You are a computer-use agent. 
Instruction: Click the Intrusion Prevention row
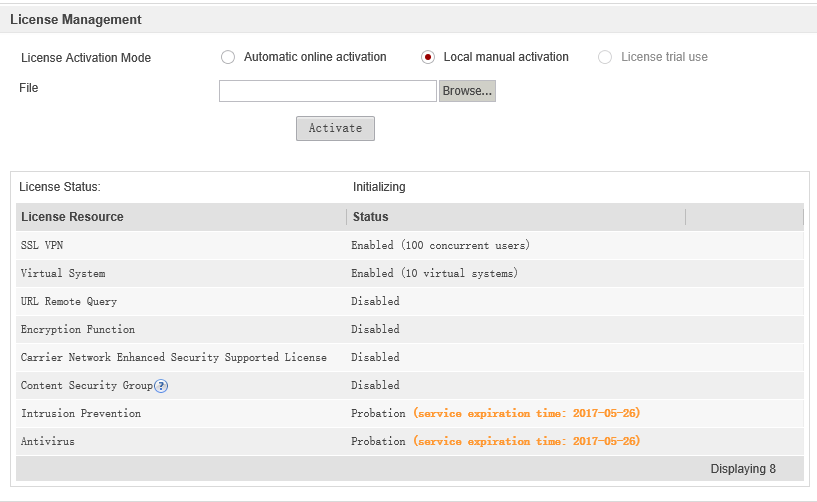(x=81, y=413)
